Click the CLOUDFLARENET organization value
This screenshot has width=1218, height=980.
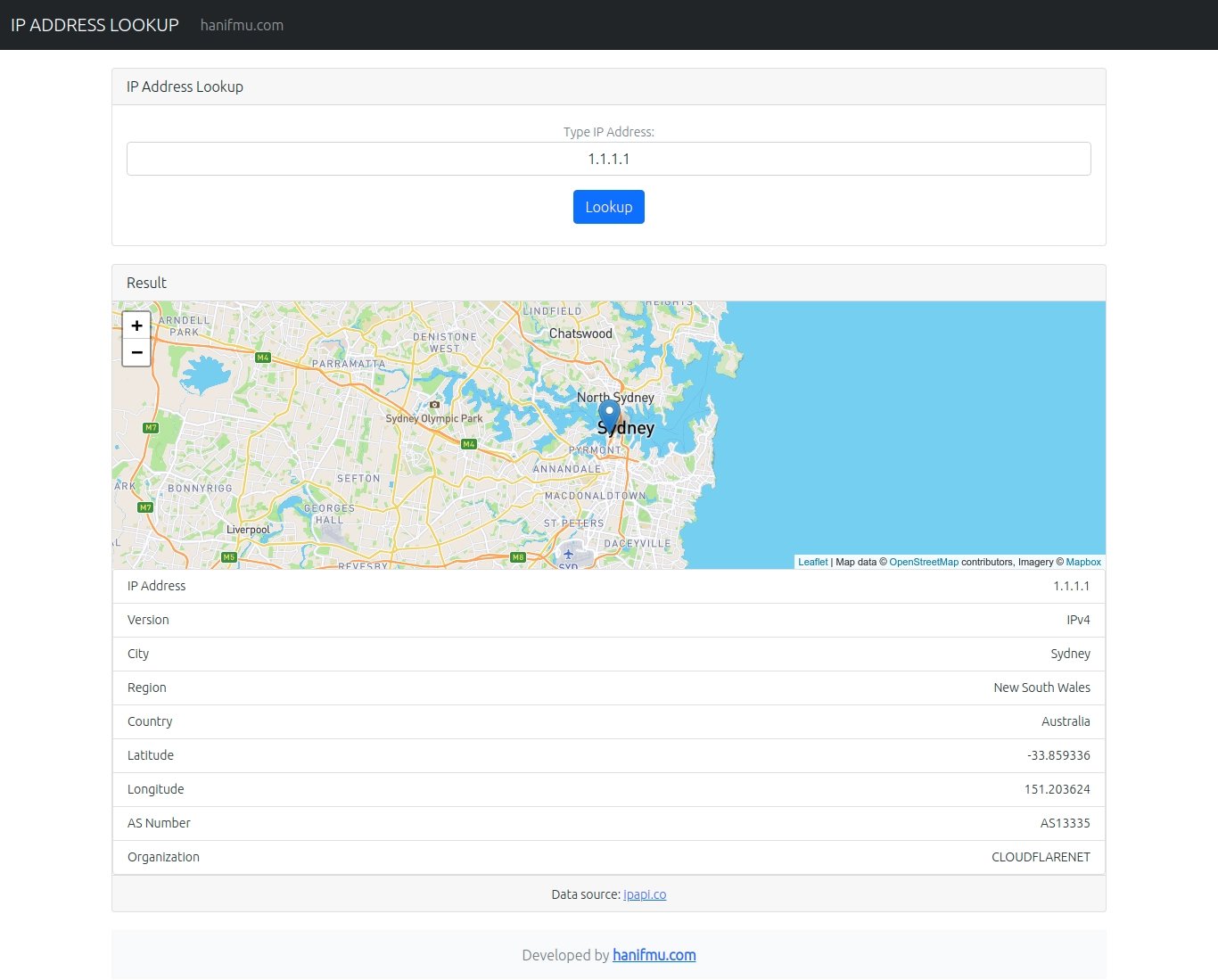(x=1041, y=857)
